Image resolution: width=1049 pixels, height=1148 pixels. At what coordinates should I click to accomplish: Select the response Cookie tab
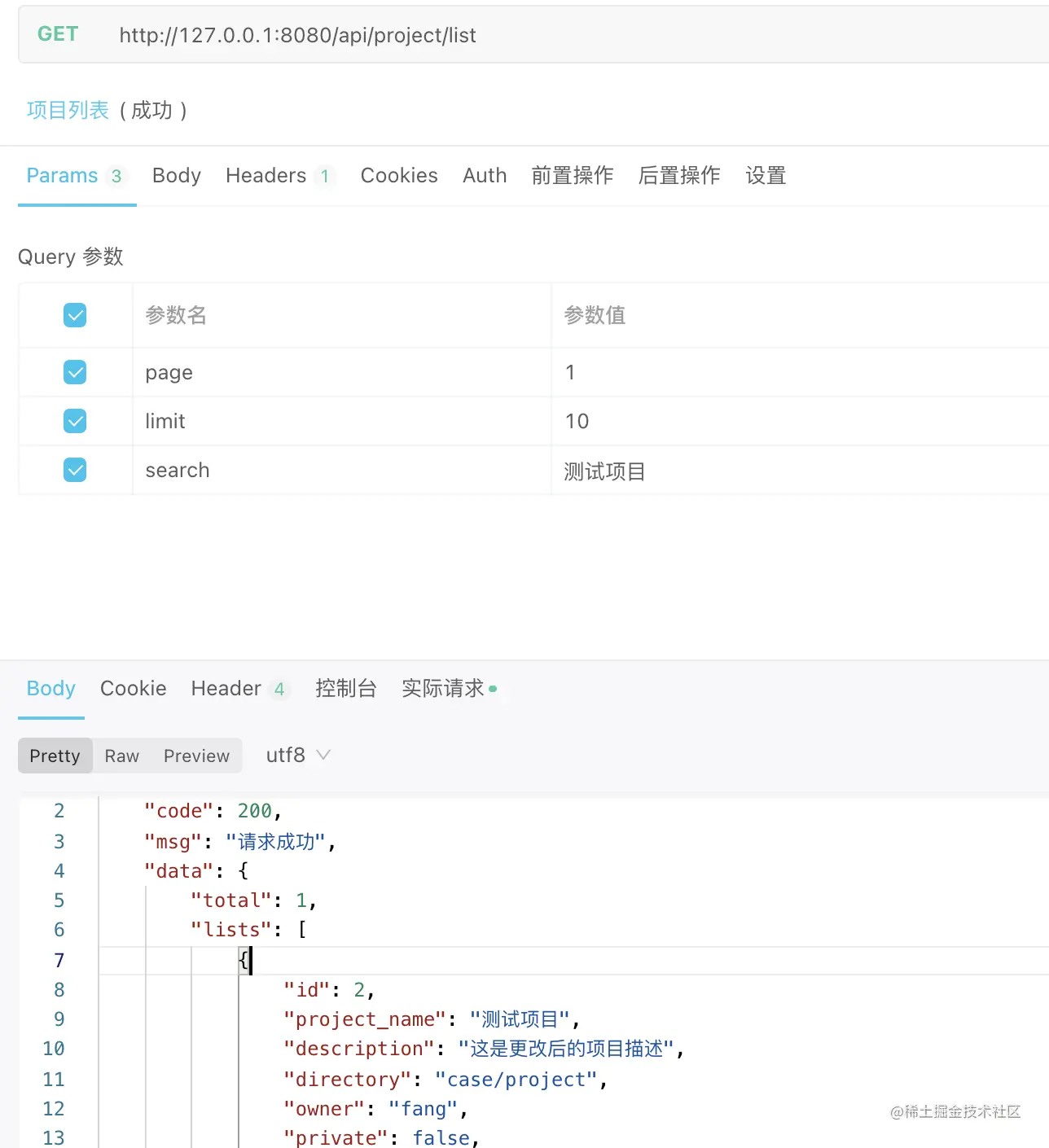pos(134,689)
